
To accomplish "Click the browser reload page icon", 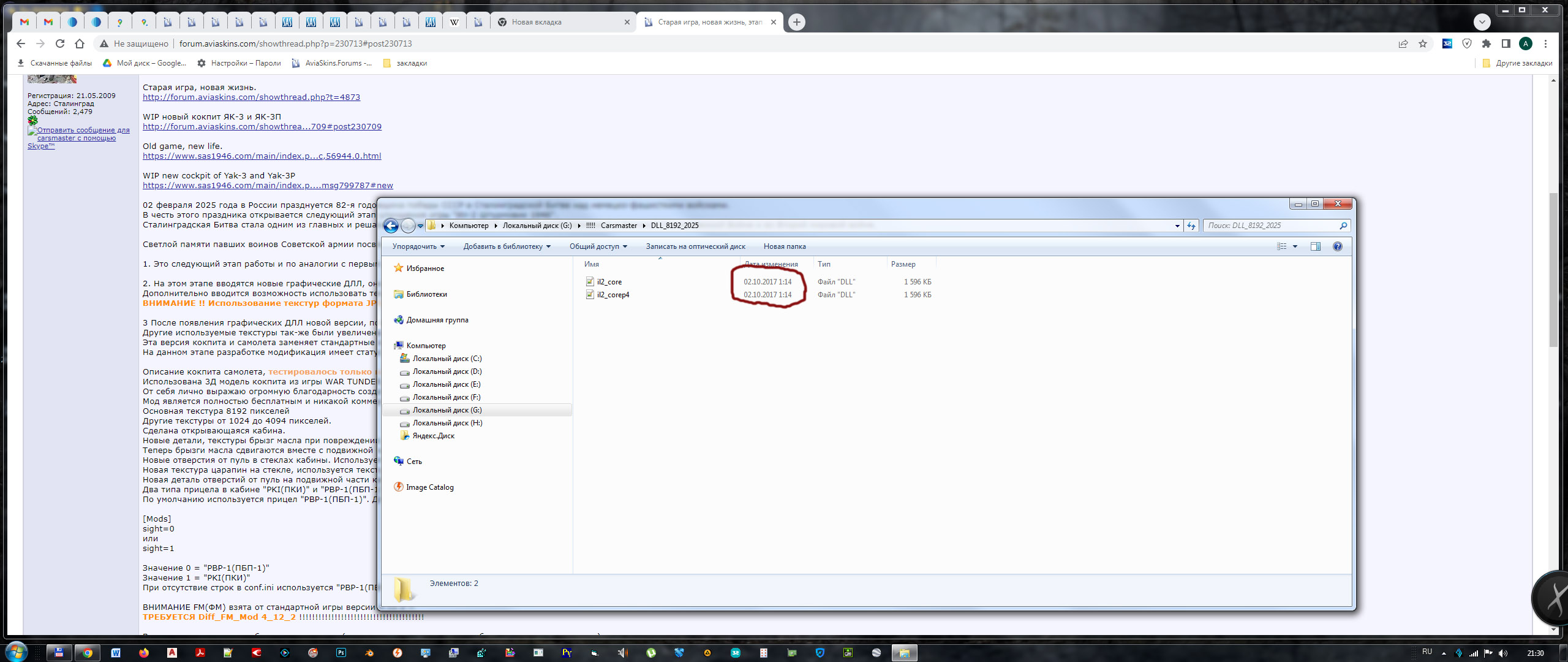I will tap(60, 44).
